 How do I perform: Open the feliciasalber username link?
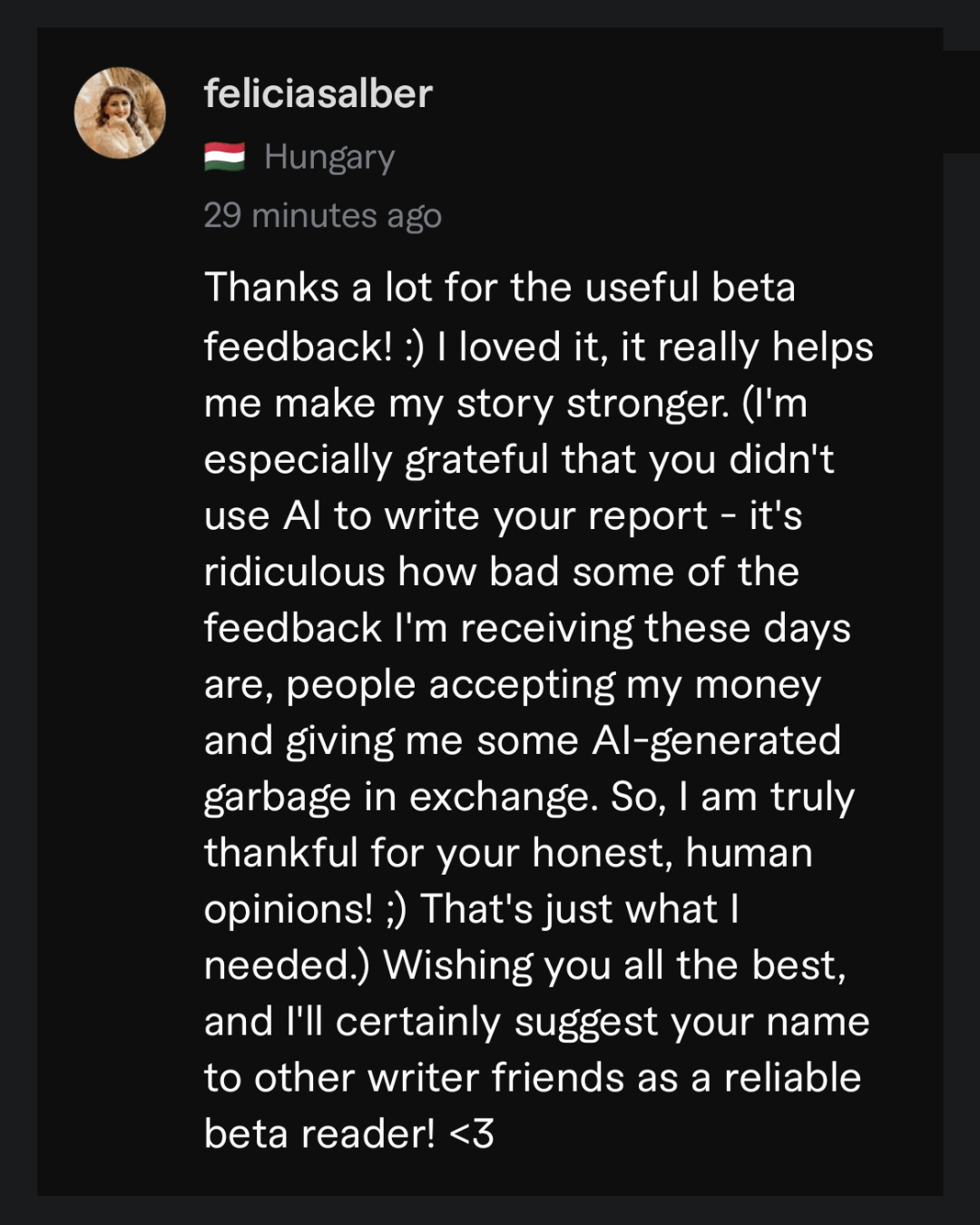[318, 94]
